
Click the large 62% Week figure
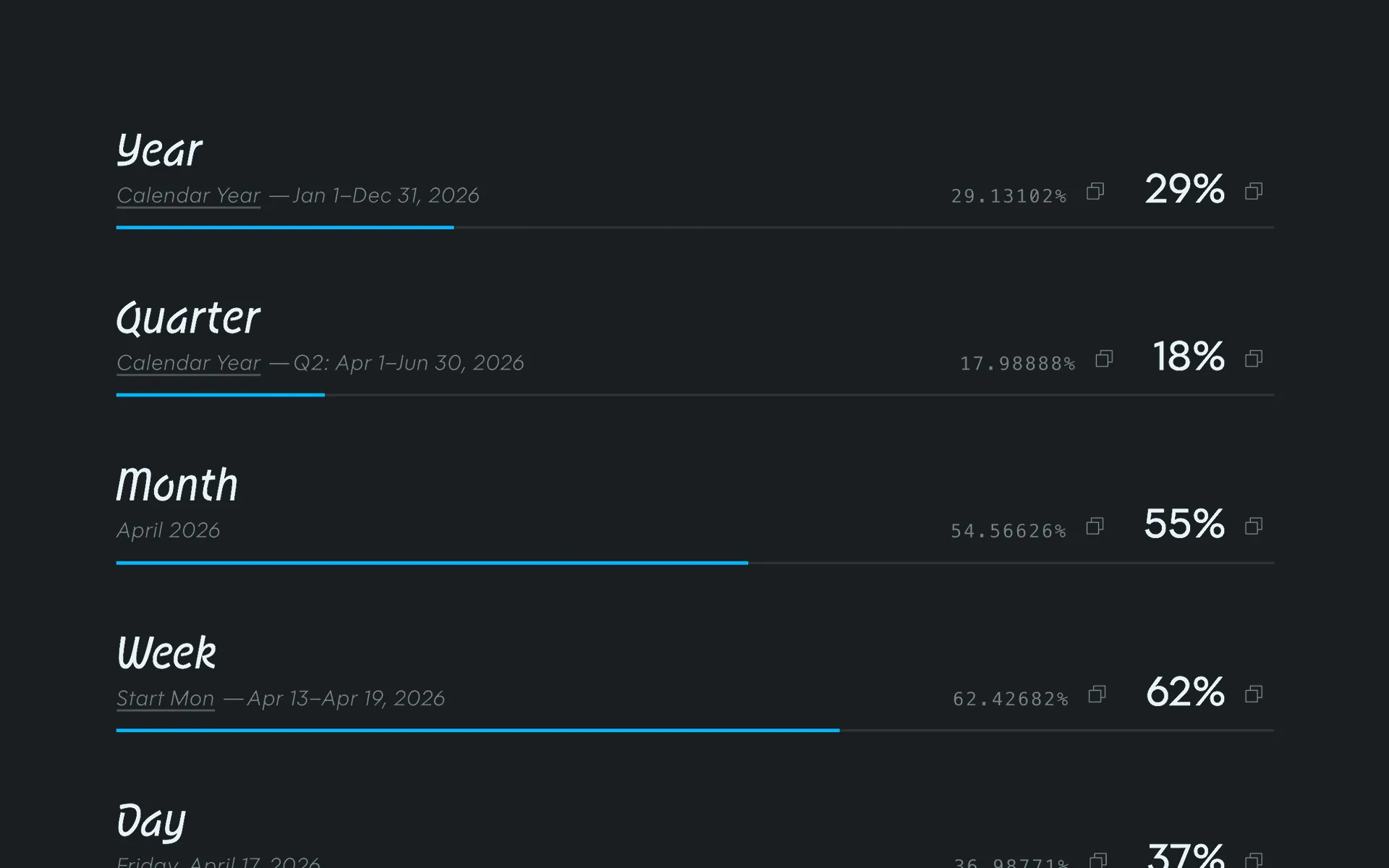[x=1185, y=692]
